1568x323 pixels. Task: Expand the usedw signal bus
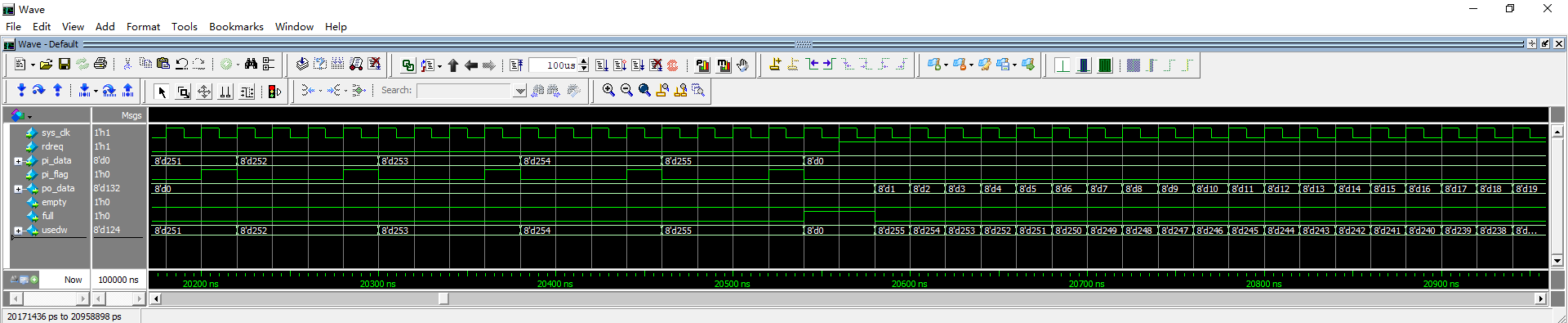18,231
